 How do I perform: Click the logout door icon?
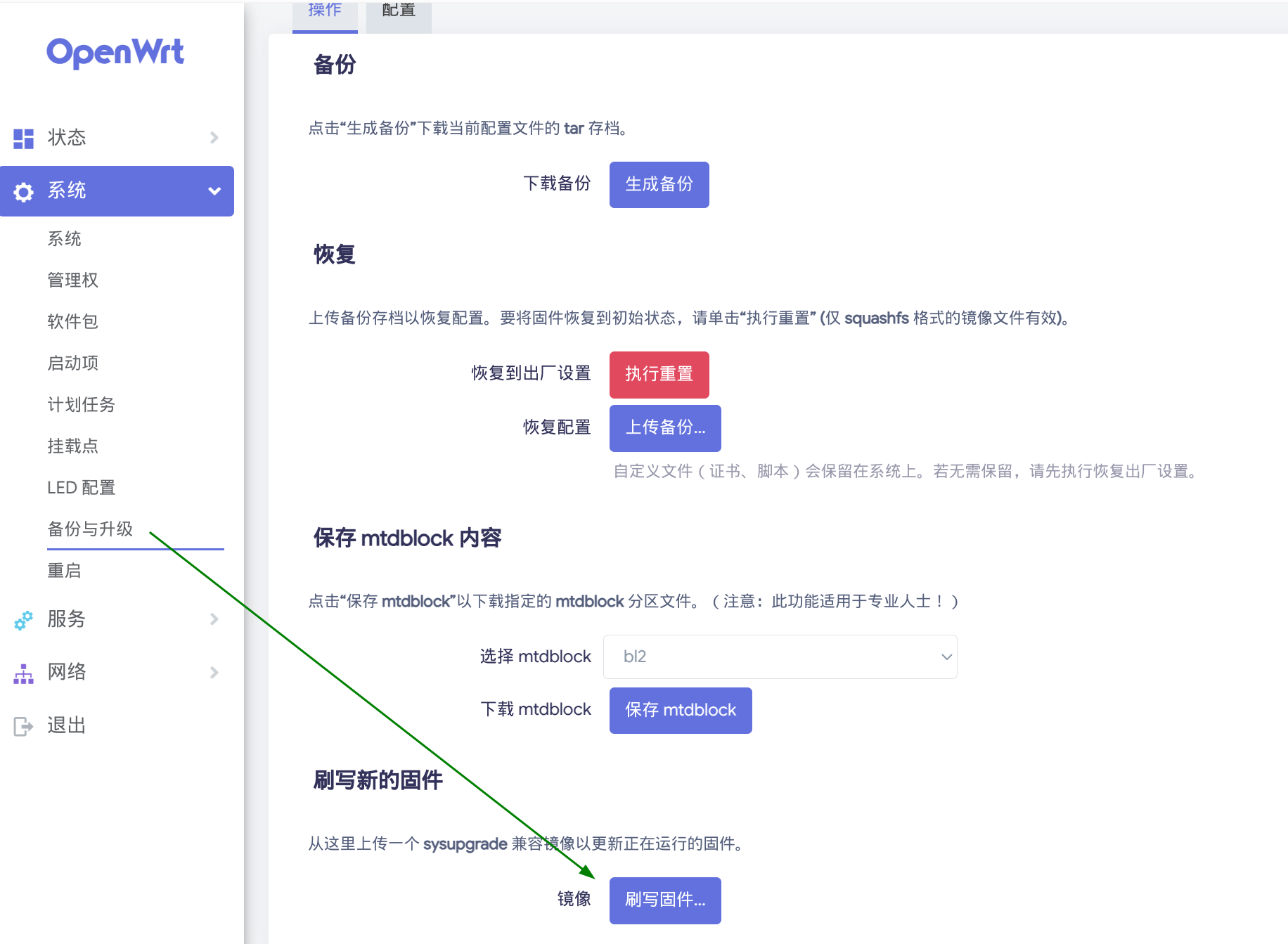point(23,726)
